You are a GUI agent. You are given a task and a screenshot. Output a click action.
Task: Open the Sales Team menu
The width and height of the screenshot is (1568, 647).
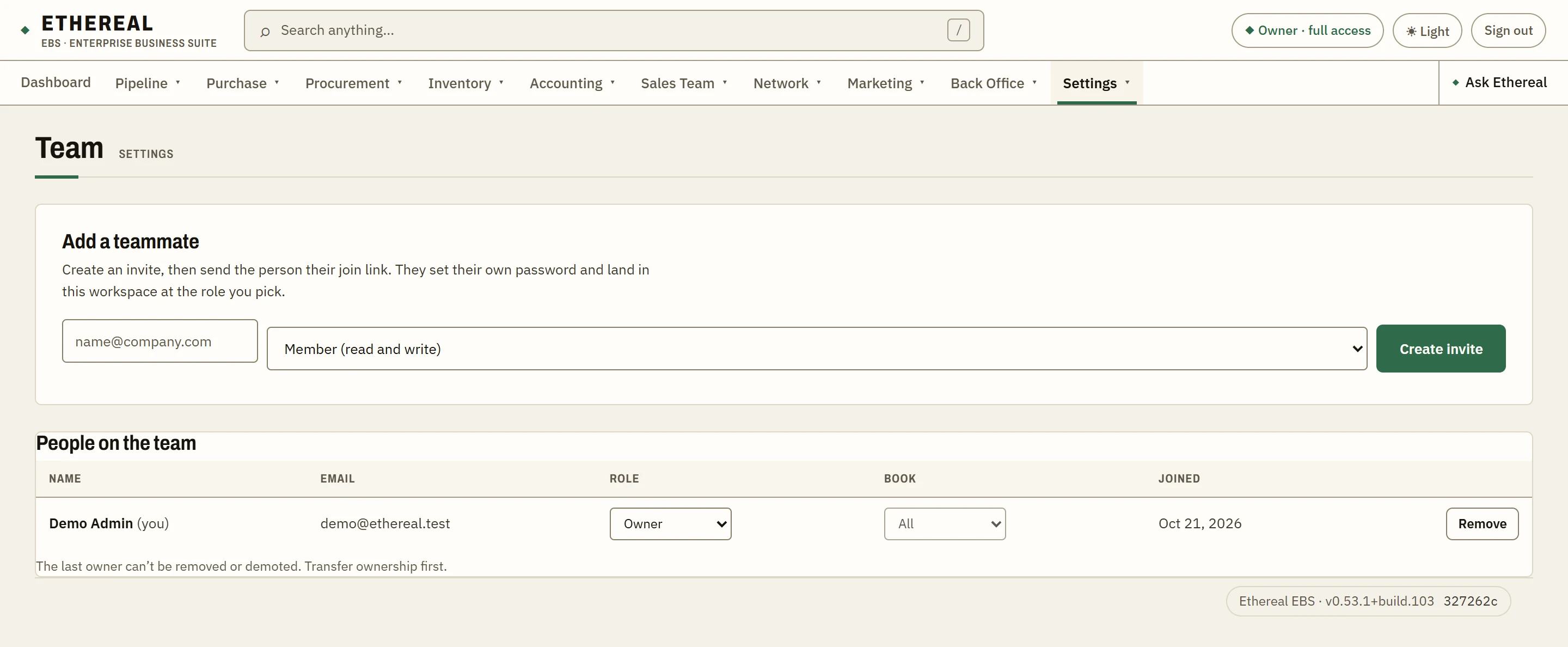[x=684, y=83]
